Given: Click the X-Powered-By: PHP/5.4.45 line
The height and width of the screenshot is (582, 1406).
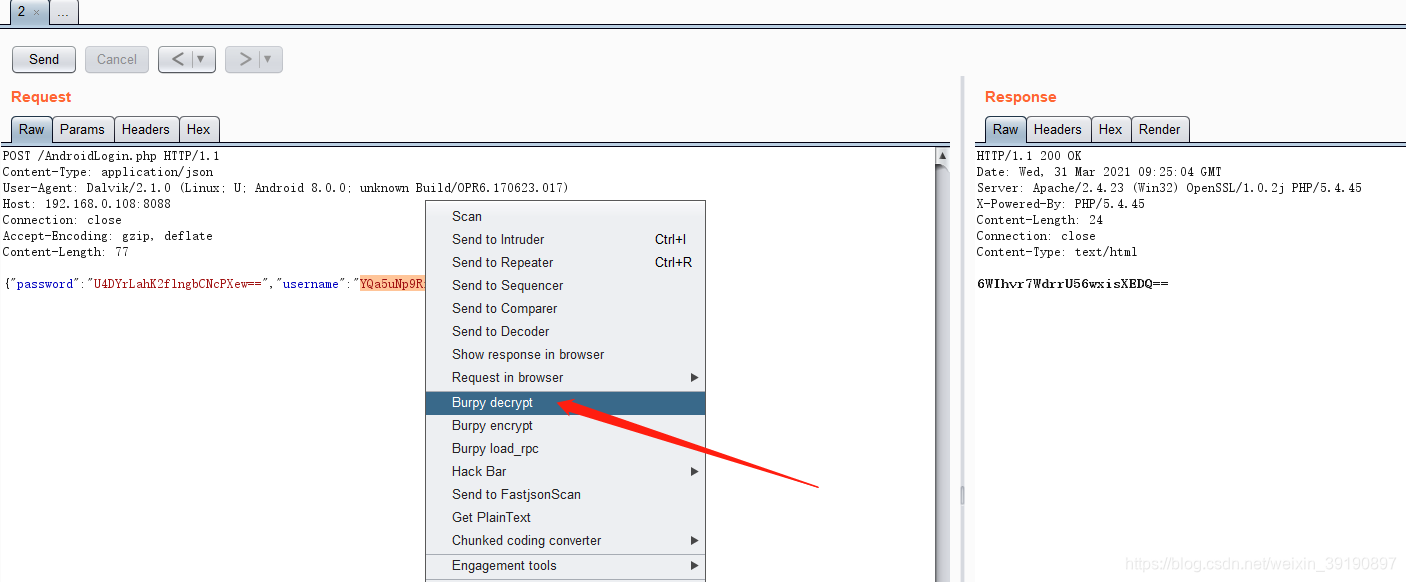Looking at the screenshot, I should coord(1061,204).
